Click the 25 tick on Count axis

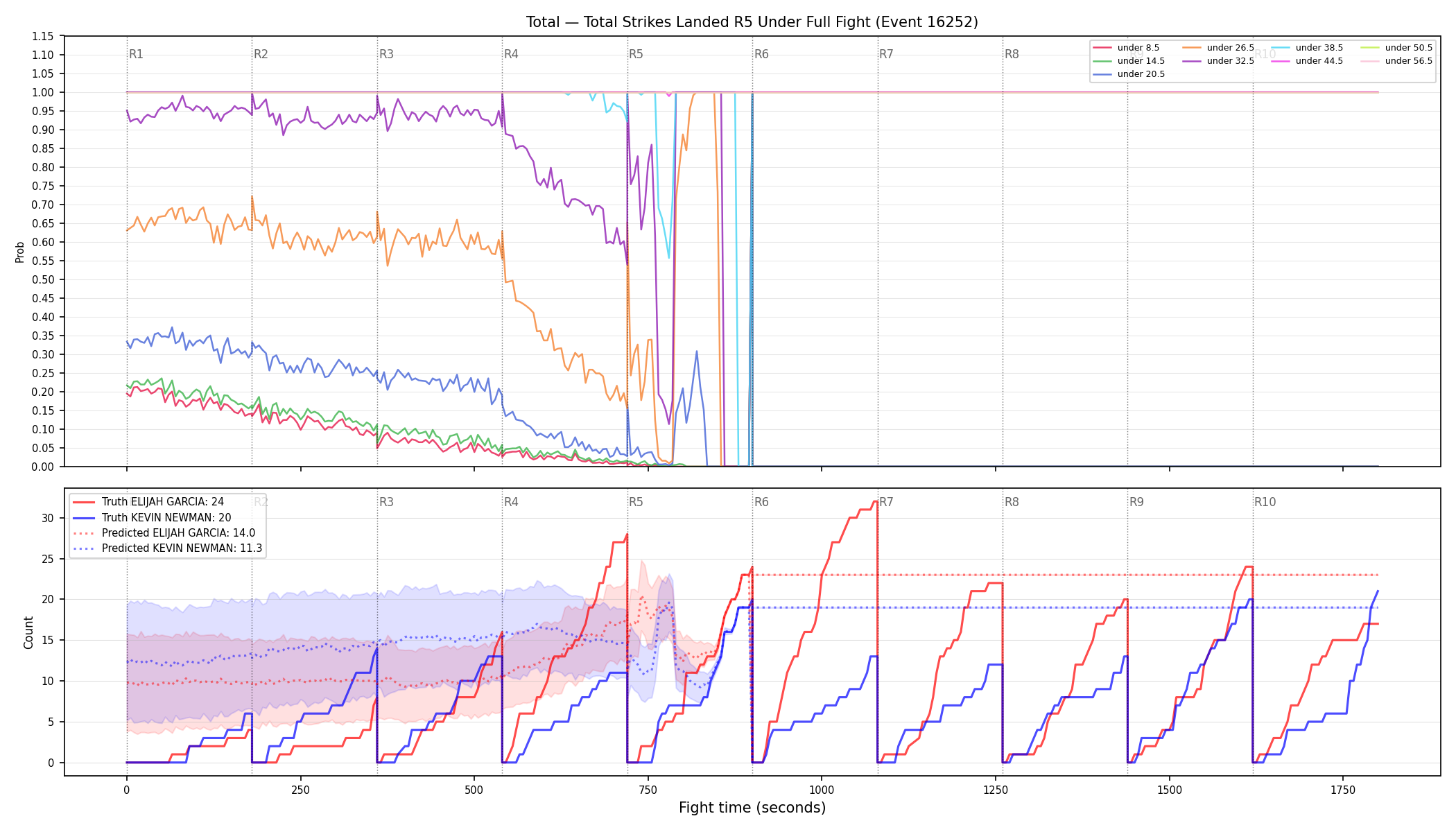tap(47, 559)
